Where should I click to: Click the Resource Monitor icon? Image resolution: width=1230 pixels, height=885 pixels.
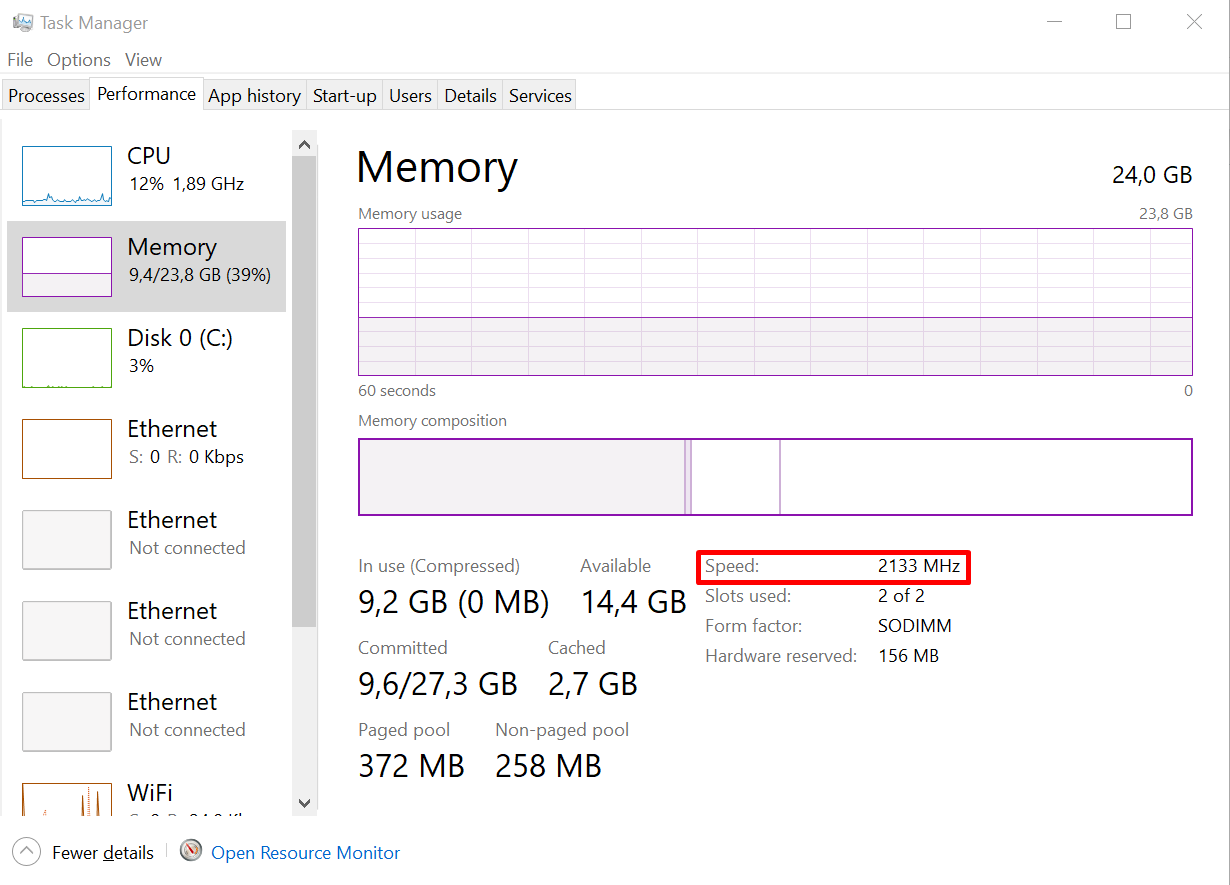[191, 852]
